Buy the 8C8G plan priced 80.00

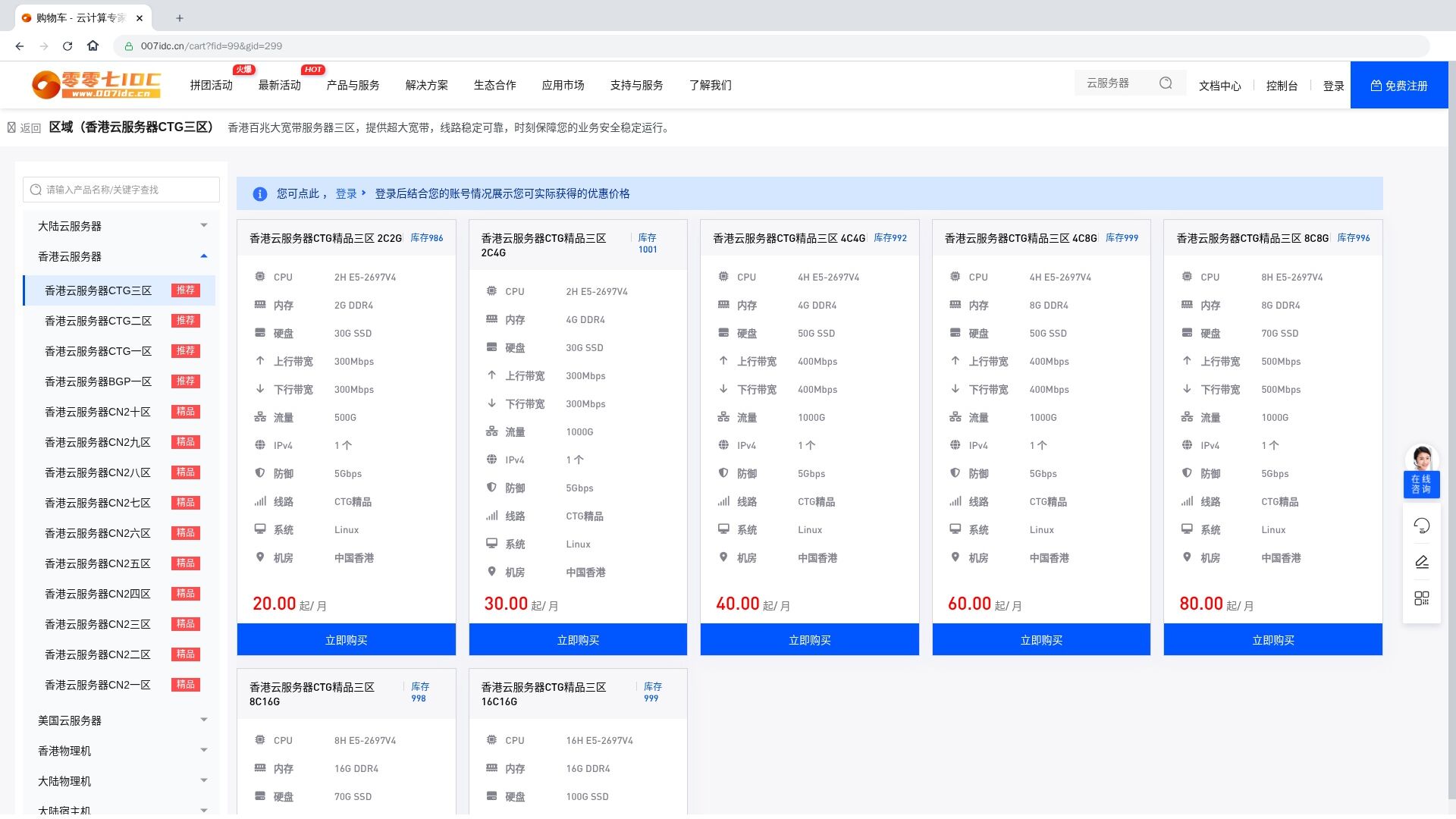(1273, 640)
